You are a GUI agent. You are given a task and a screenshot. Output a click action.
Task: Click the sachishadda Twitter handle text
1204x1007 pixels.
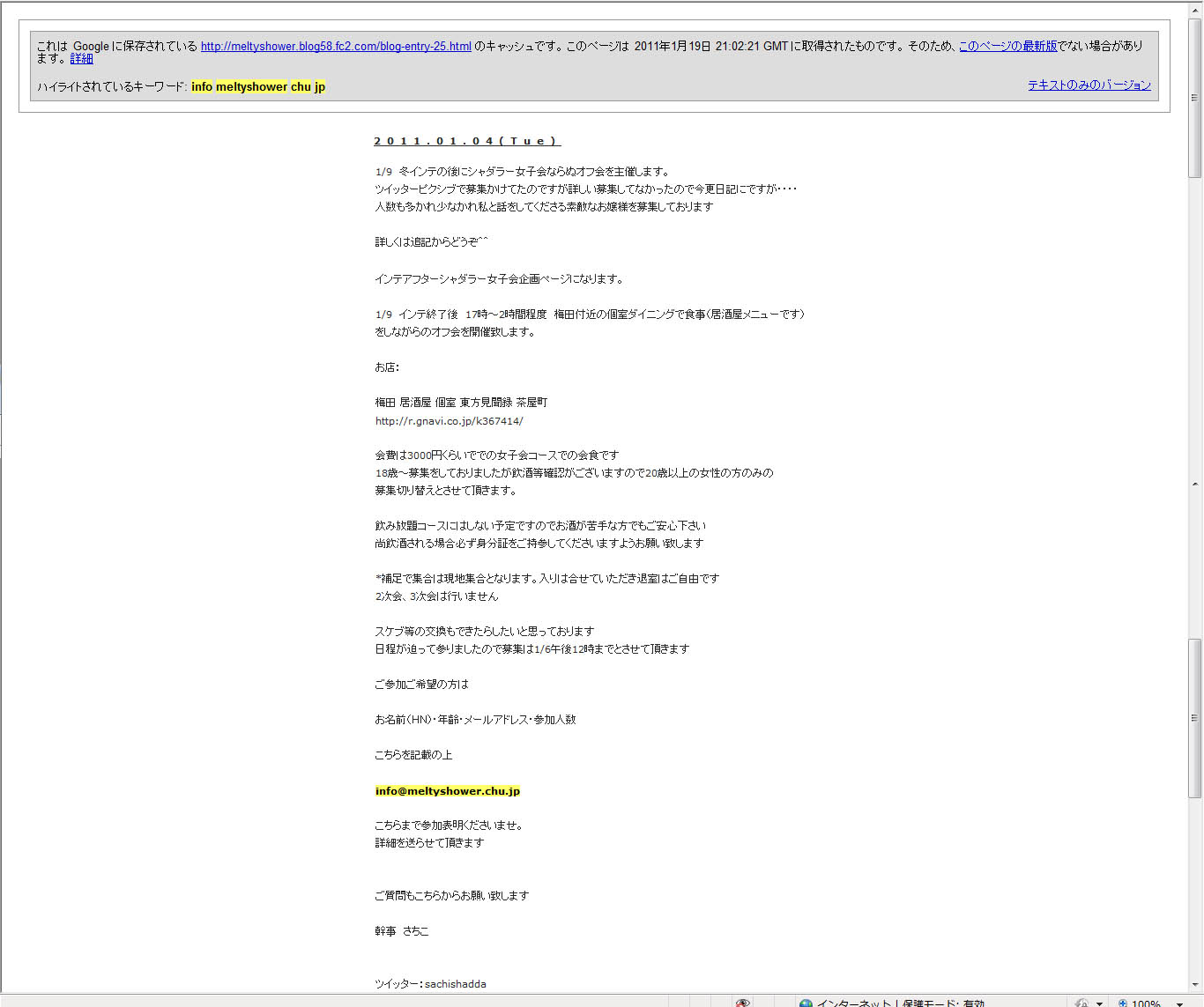click(455, 984)
